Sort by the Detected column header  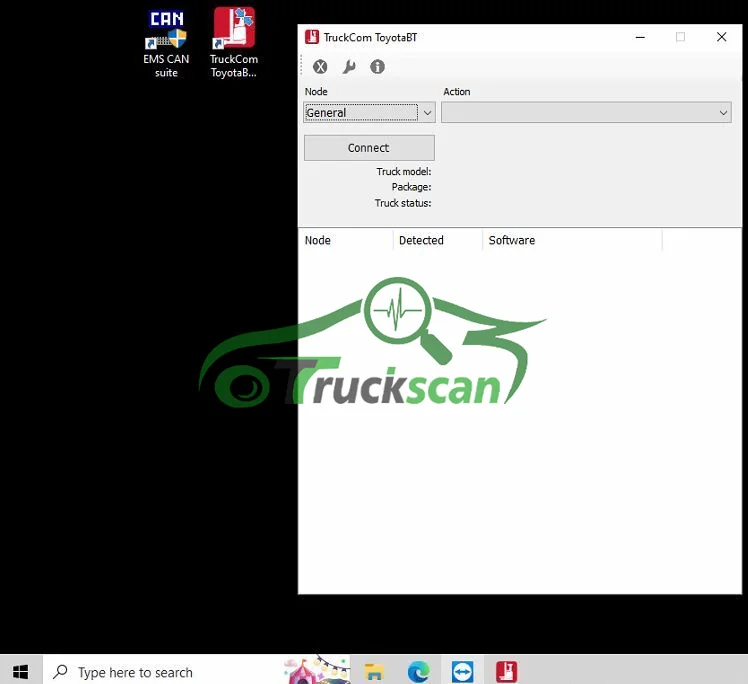coord(437,240)
